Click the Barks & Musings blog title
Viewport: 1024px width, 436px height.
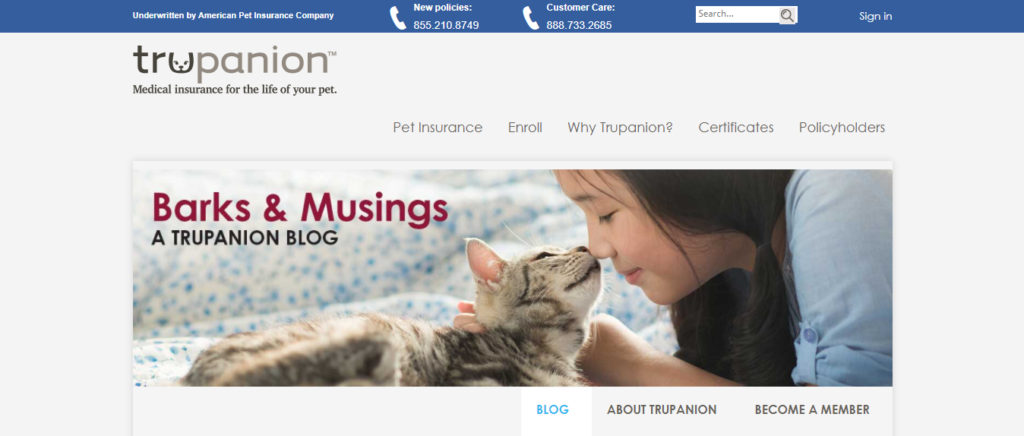[x=300, y=208]
